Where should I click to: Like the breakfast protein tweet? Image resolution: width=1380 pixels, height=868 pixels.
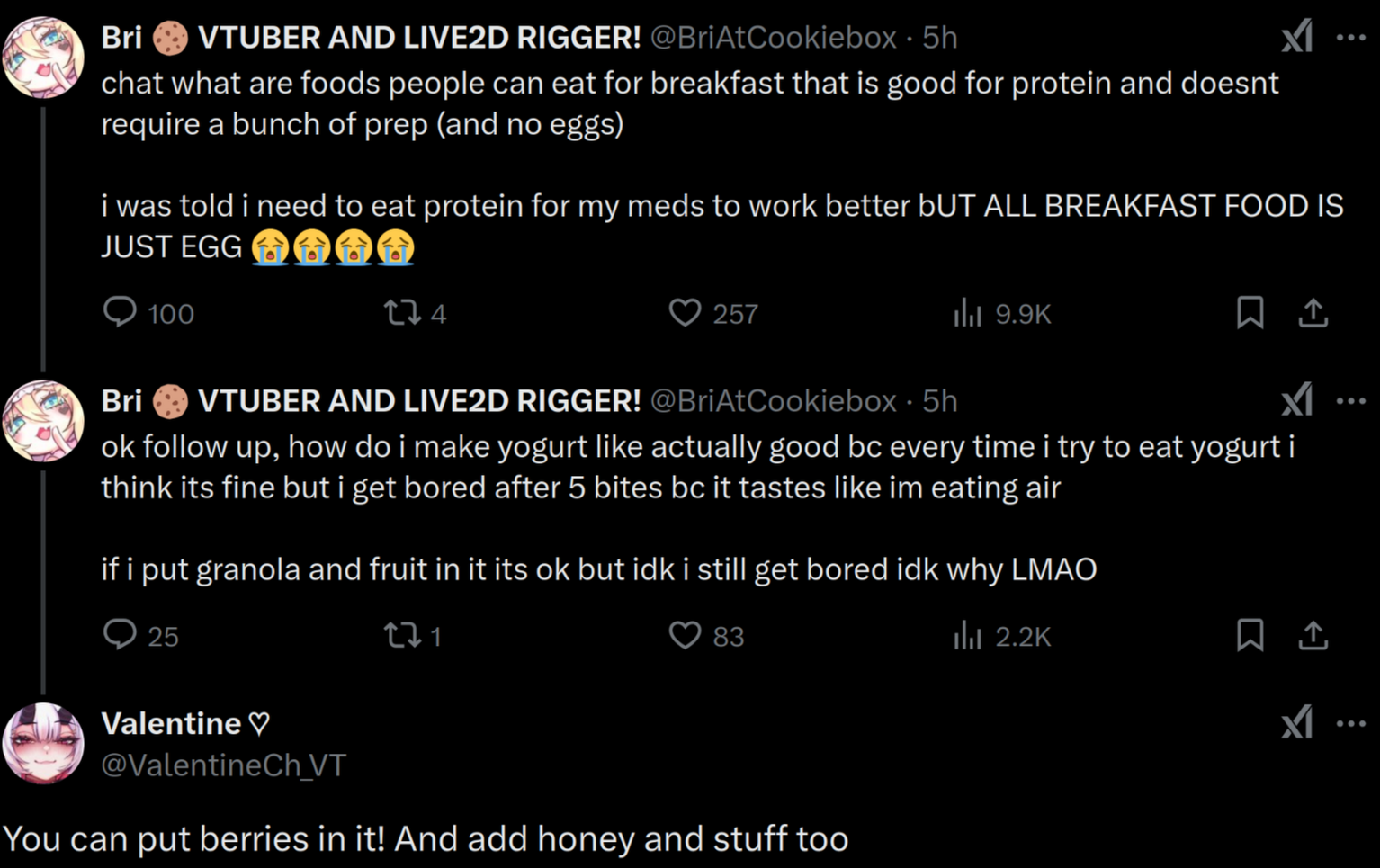pos(685,312)
